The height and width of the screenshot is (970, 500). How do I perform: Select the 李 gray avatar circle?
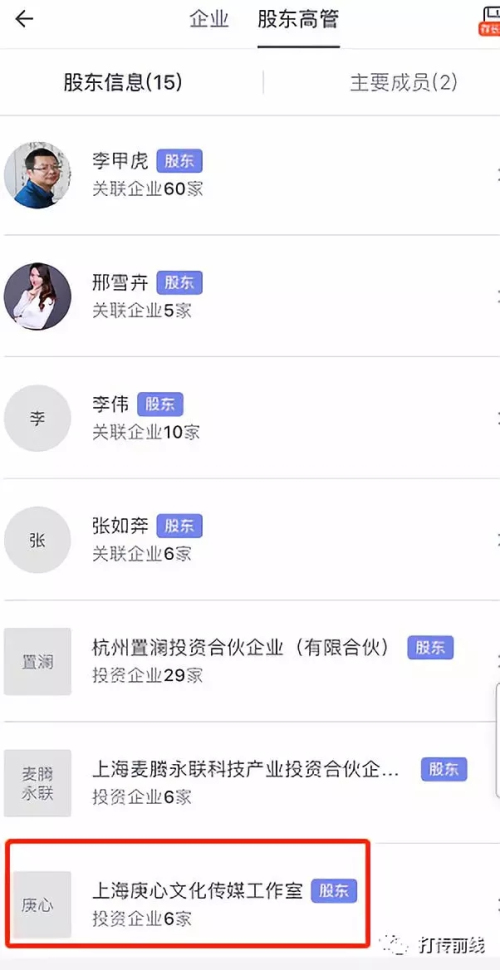point(38,418)
